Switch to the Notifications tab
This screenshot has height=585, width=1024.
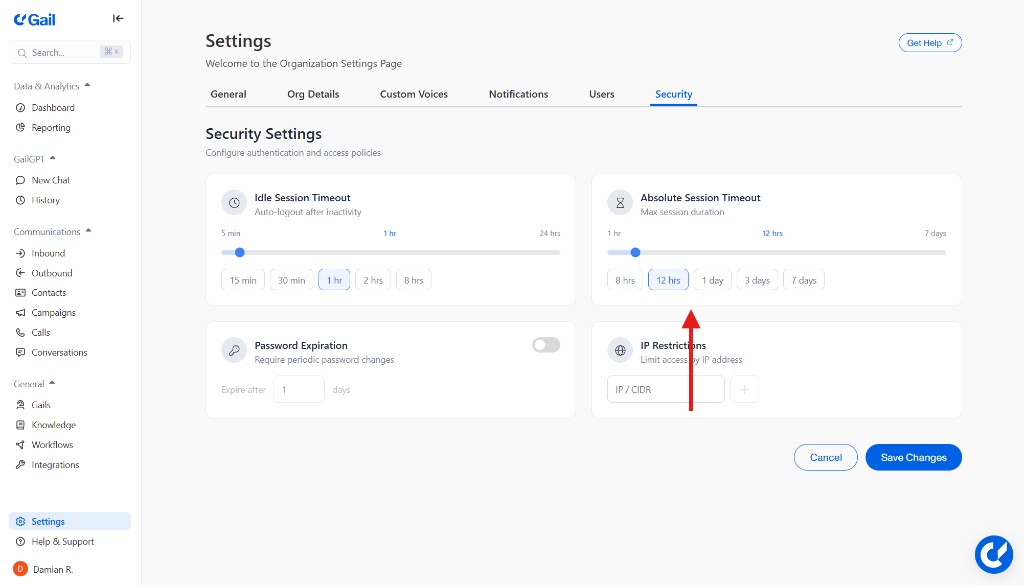[x=518, y=94]
